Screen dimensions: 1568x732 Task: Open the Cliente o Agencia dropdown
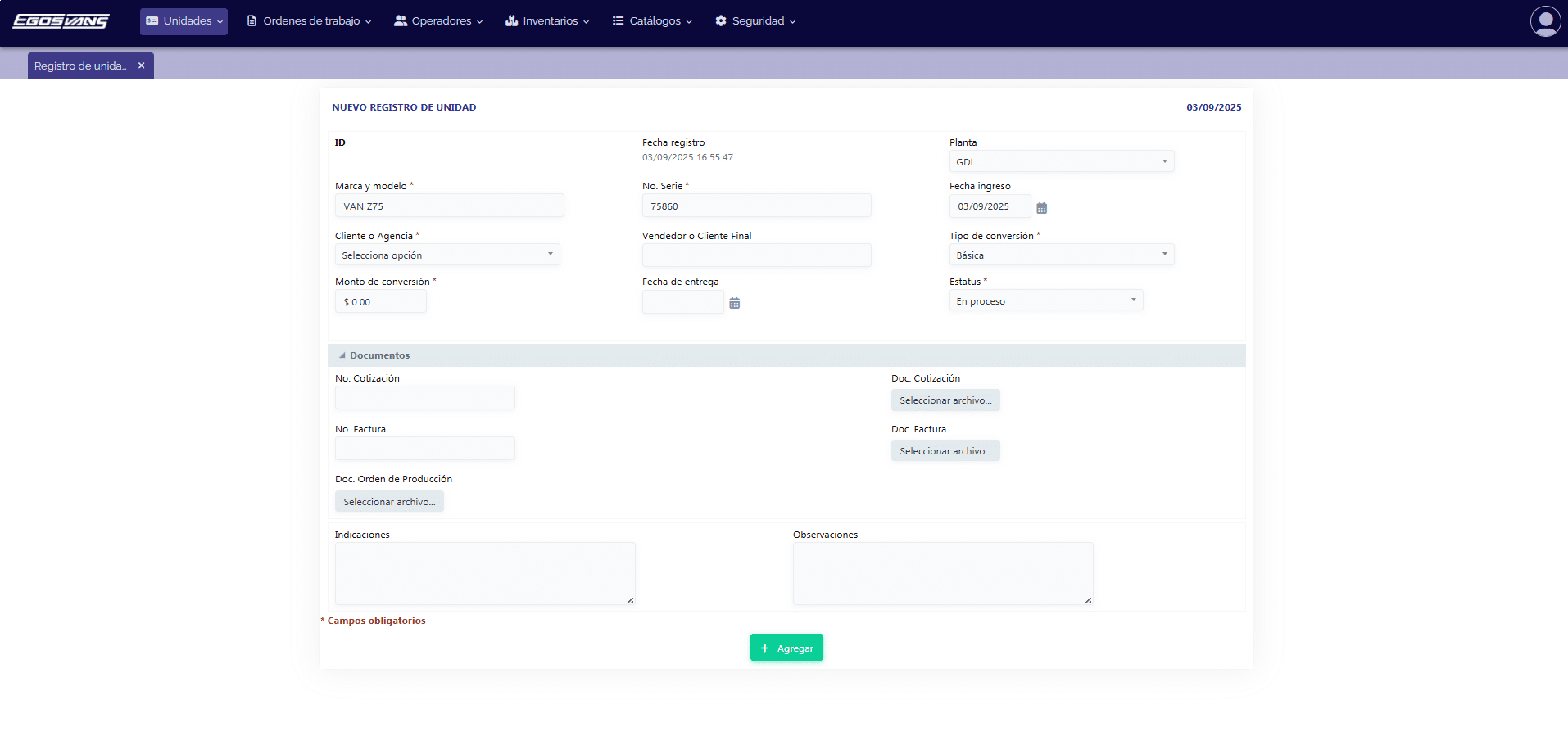point(446,255)
